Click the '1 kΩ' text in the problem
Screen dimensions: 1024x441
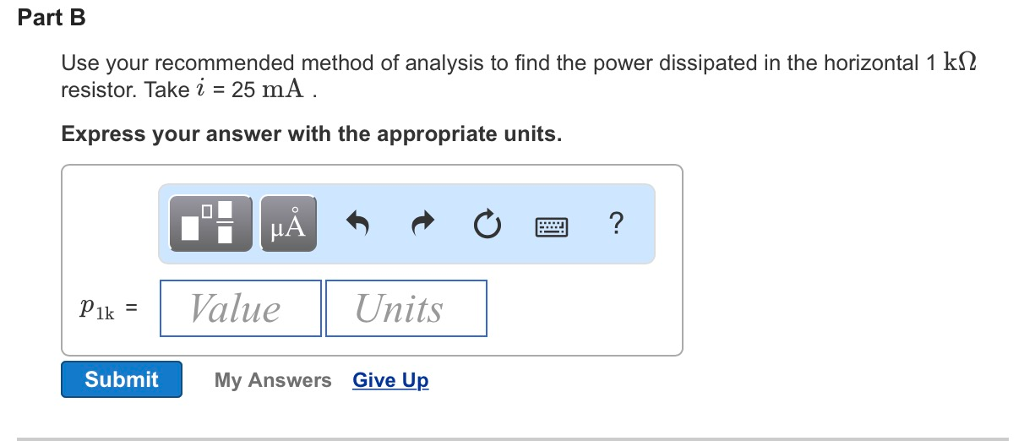coord(950,64)
